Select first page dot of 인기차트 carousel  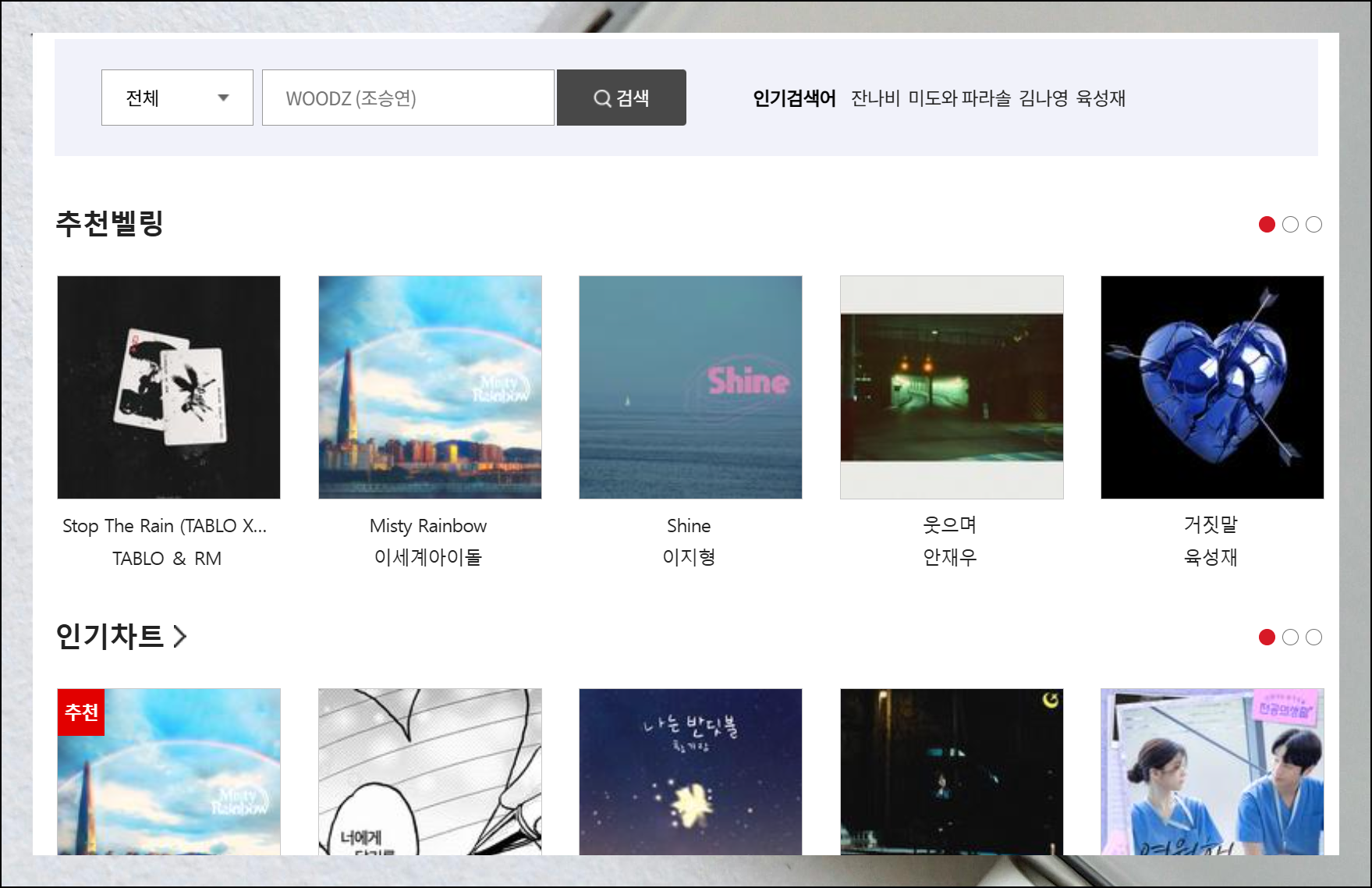click(1267, 638)
